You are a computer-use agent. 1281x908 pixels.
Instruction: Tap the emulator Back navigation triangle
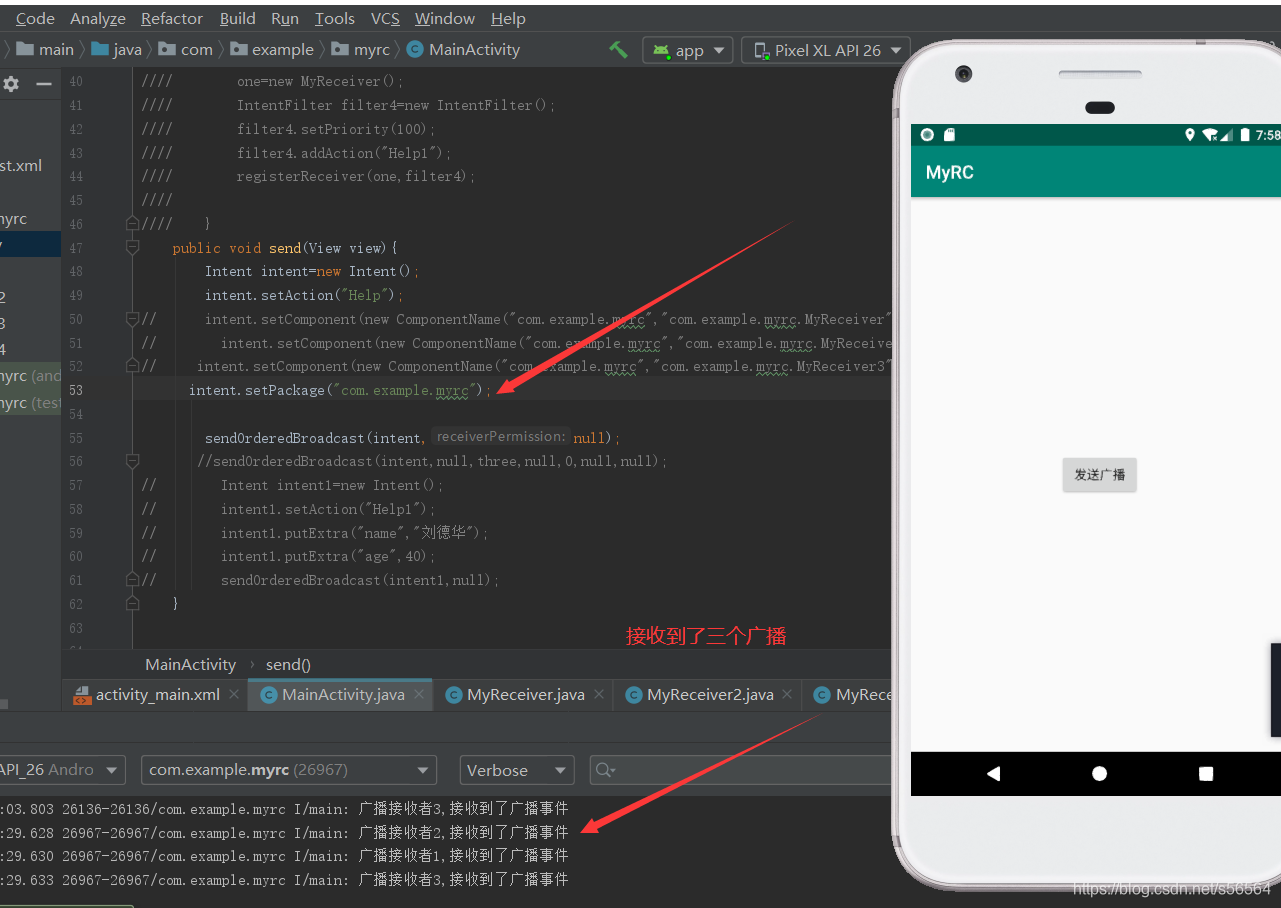coord(993,773)
